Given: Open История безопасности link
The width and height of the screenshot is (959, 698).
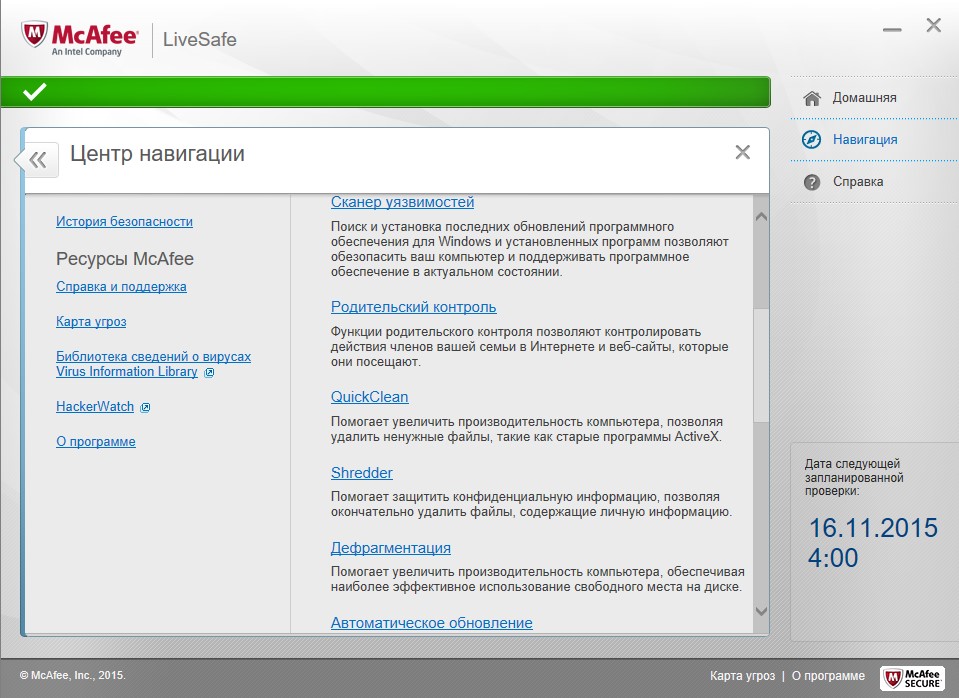Looking at the screenshot, I should tap(124, 221).
